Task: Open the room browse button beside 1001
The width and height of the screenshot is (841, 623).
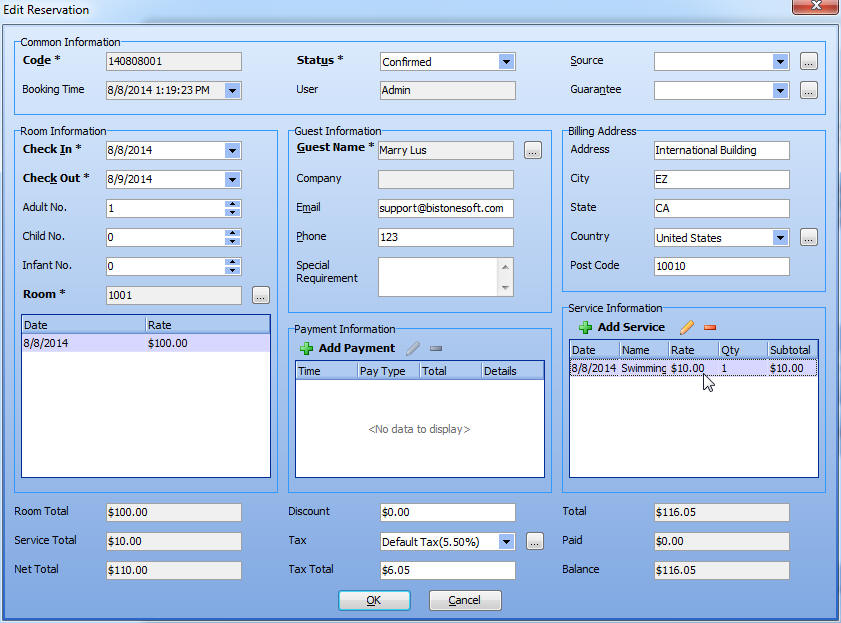Action: (x=260, y=295)
